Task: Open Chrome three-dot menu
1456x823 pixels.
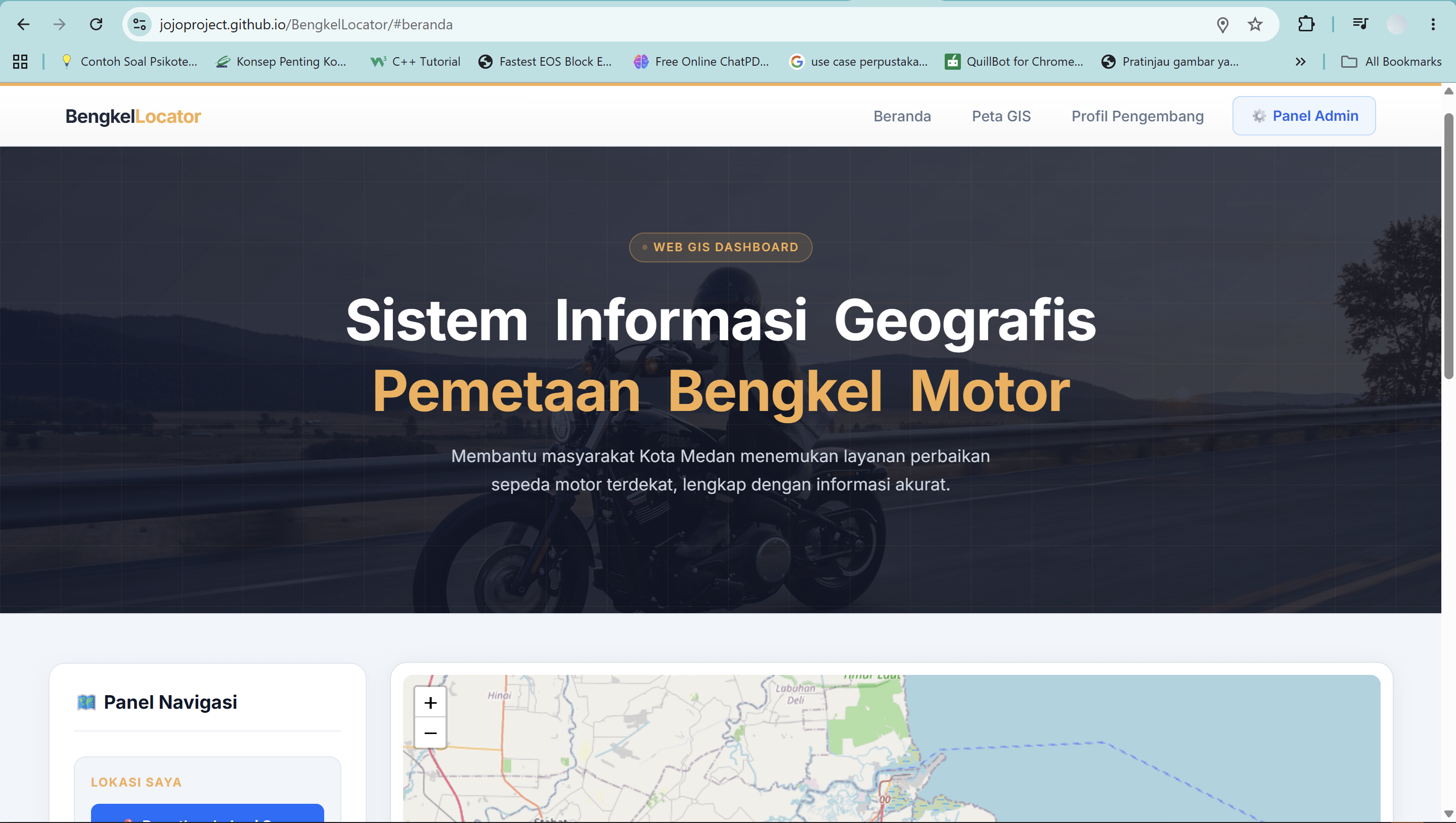Action: pos(1433,24)
